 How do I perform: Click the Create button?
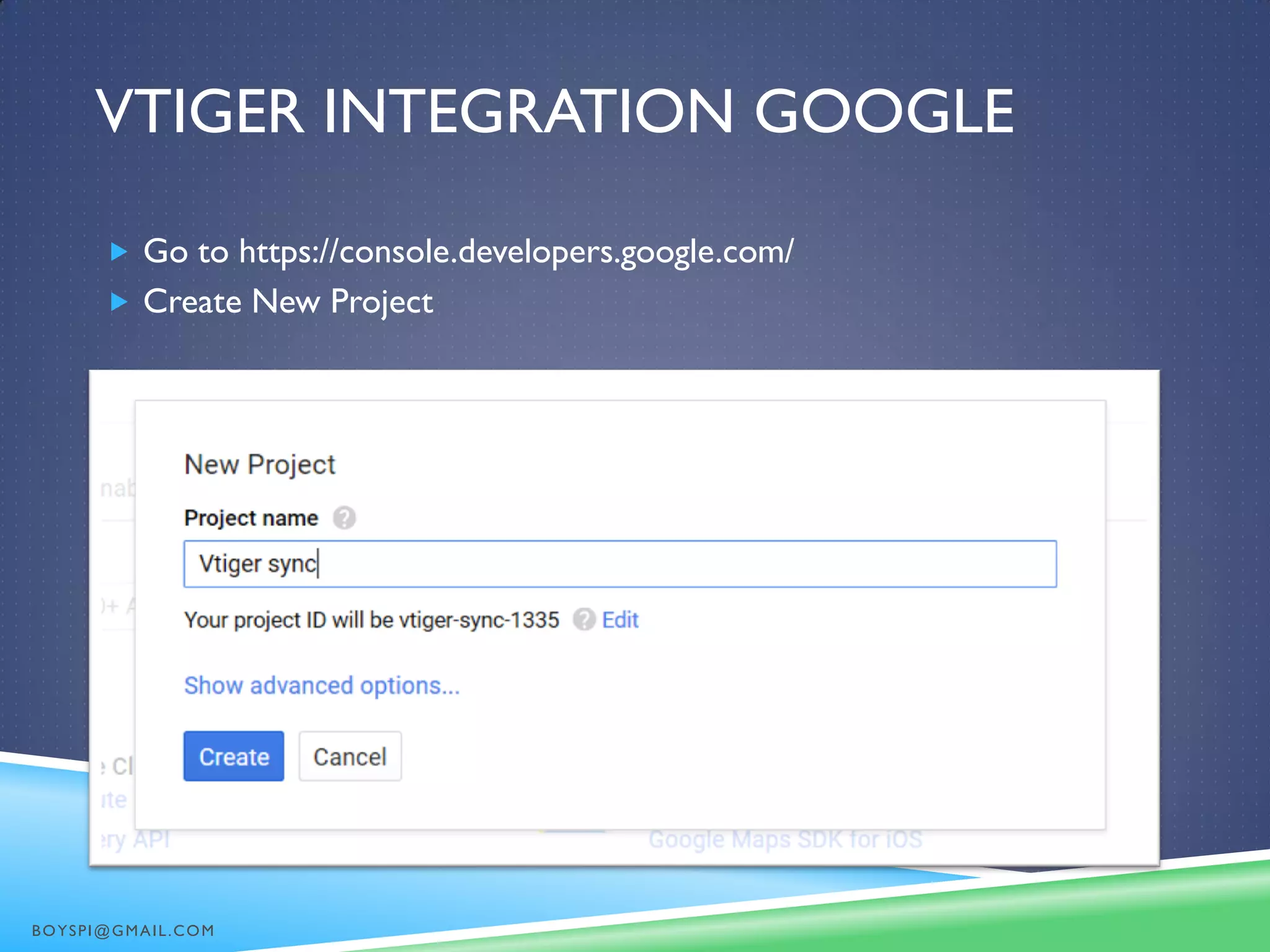(234, 756)
